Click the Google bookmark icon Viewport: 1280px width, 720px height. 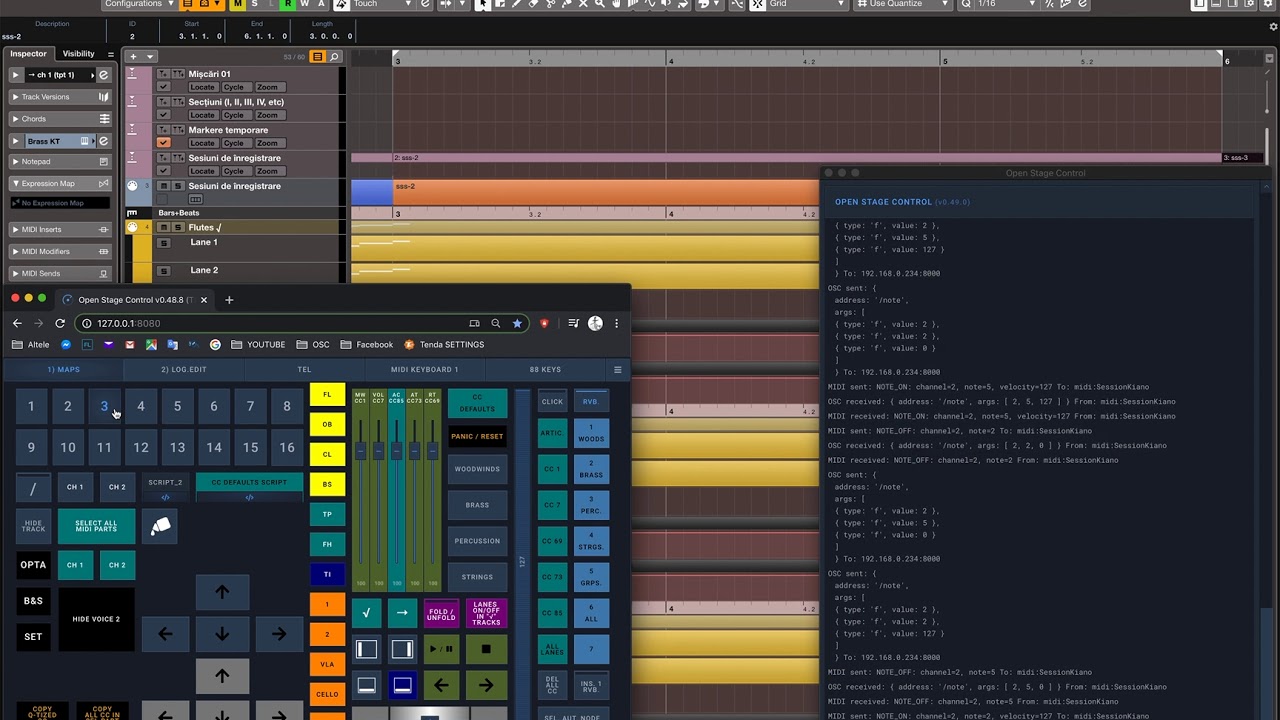215,345
